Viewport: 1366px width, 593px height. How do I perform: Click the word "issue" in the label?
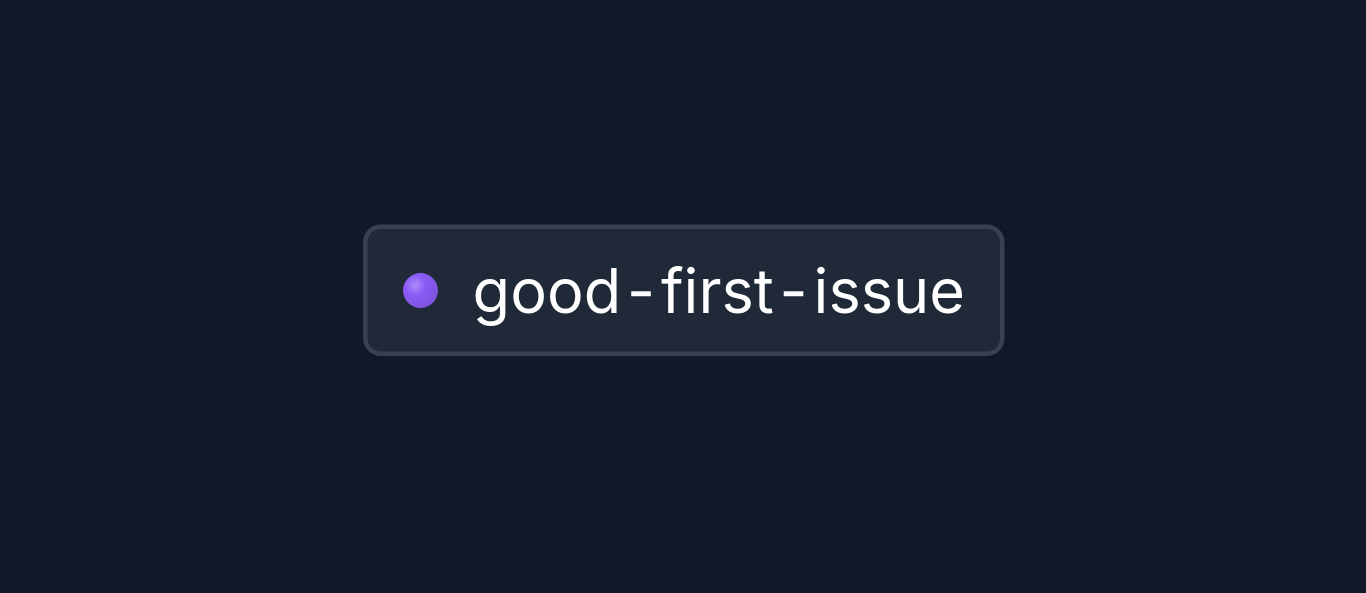point(888,292)
